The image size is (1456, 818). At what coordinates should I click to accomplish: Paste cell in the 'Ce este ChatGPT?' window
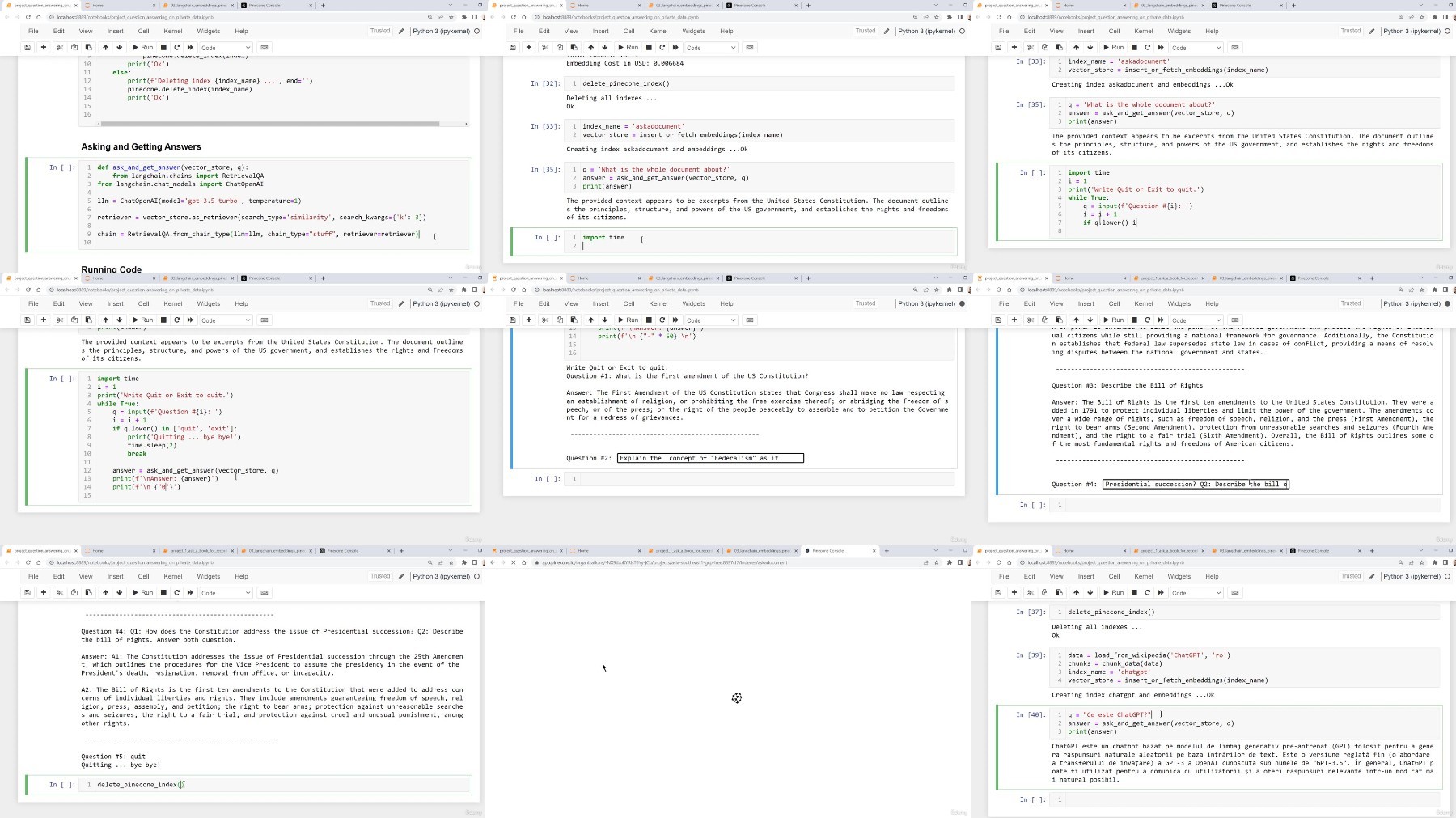pos(1060,592)
